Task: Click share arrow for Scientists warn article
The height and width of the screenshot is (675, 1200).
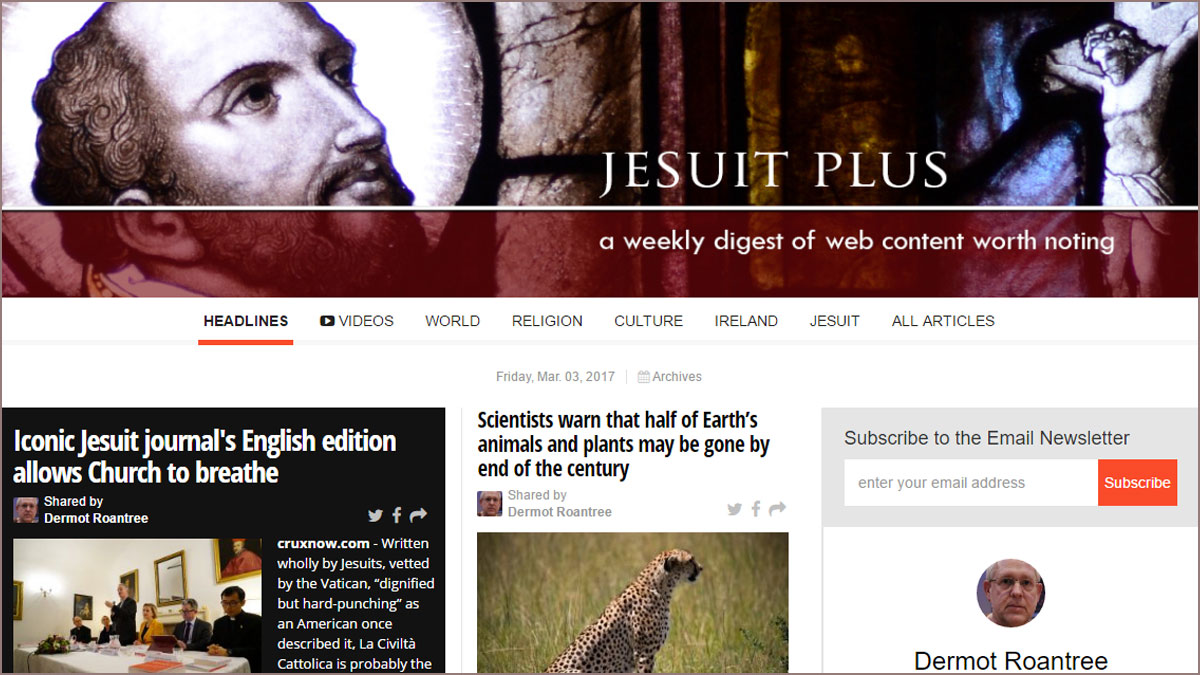Action: pos(777,509)
